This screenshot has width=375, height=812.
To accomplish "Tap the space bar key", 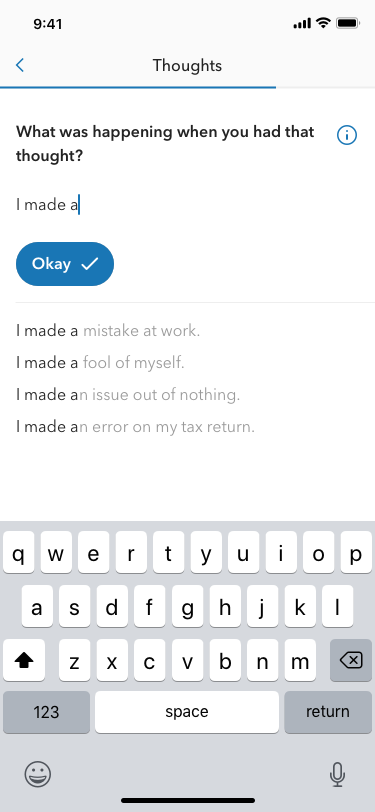I will pos(187,712).
